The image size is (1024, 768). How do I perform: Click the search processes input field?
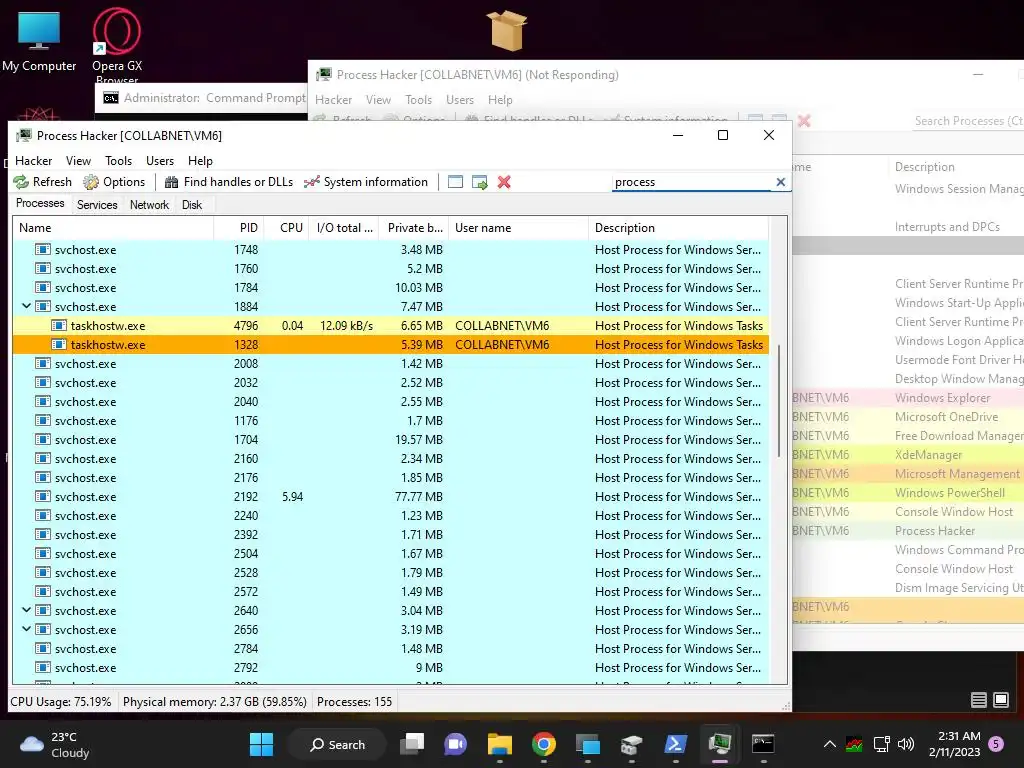coord(692,182)
